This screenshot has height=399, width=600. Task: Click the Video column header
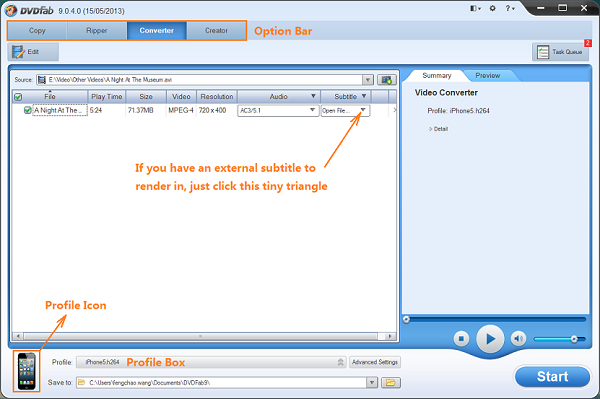[x=181, y=97]
